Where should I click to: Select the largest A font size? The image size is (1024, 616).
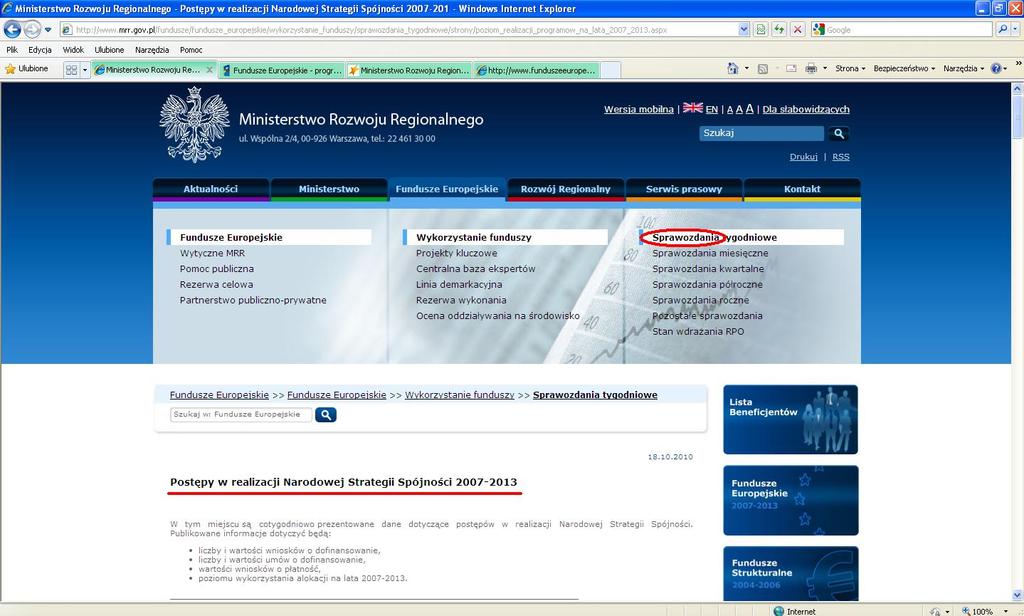[749, 108]
